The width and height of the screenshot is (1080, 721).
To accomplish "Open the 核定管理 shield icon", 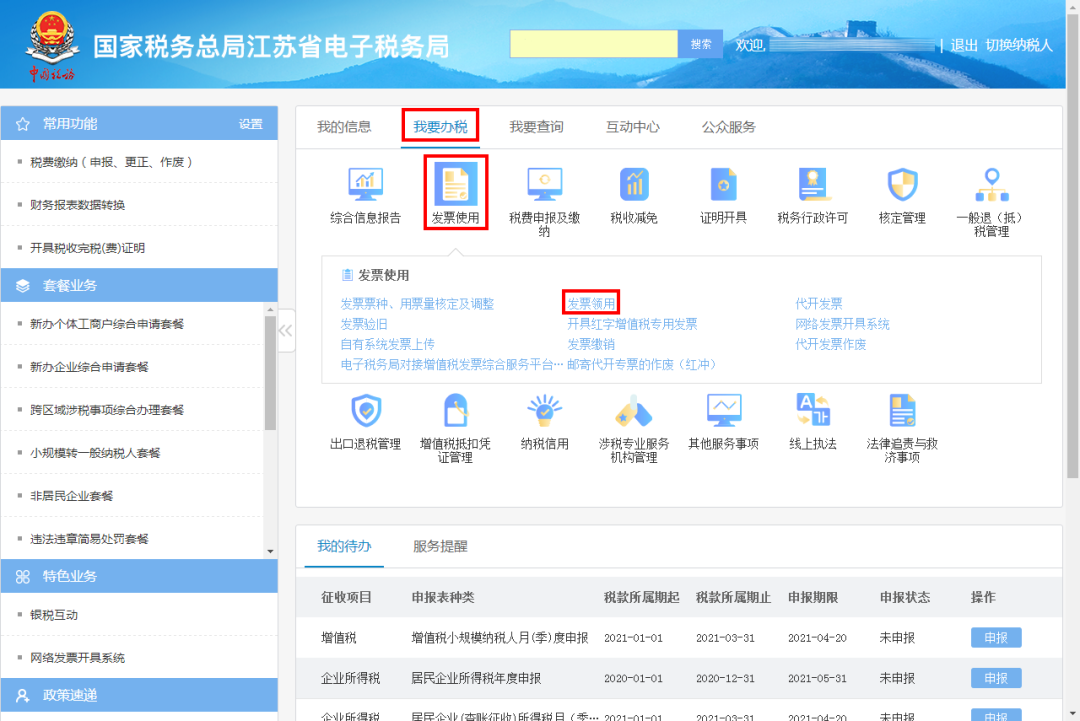I will (x=902, y=184).
